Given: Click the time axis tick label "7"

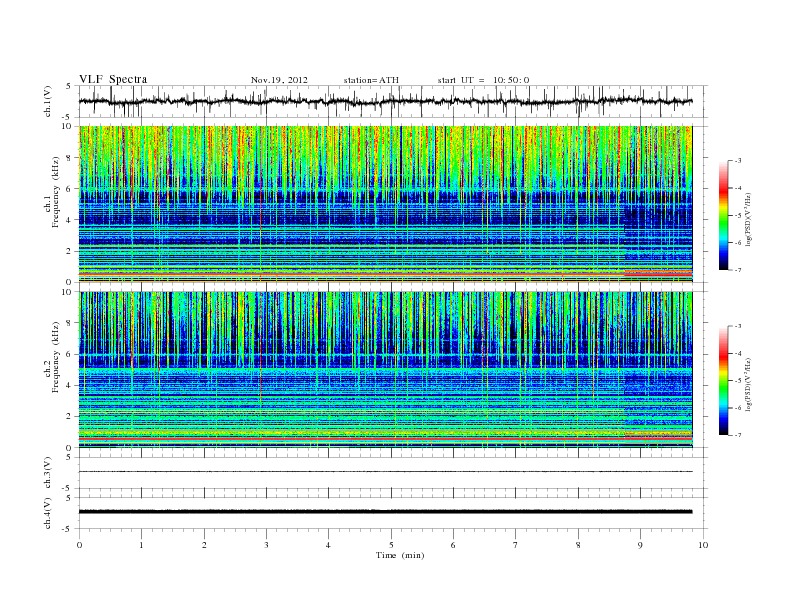Looking at the screenshot, I should (x=516, y=545).
